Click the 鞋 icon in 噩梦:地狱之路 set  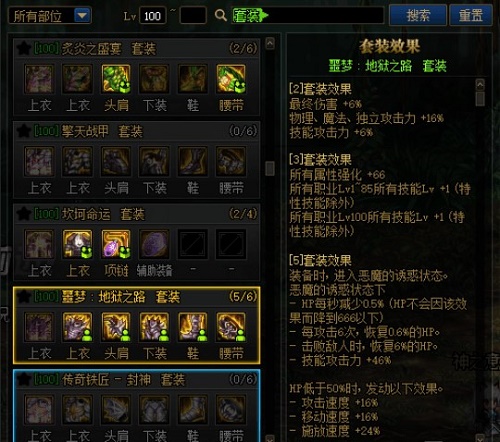click(193, 327)
